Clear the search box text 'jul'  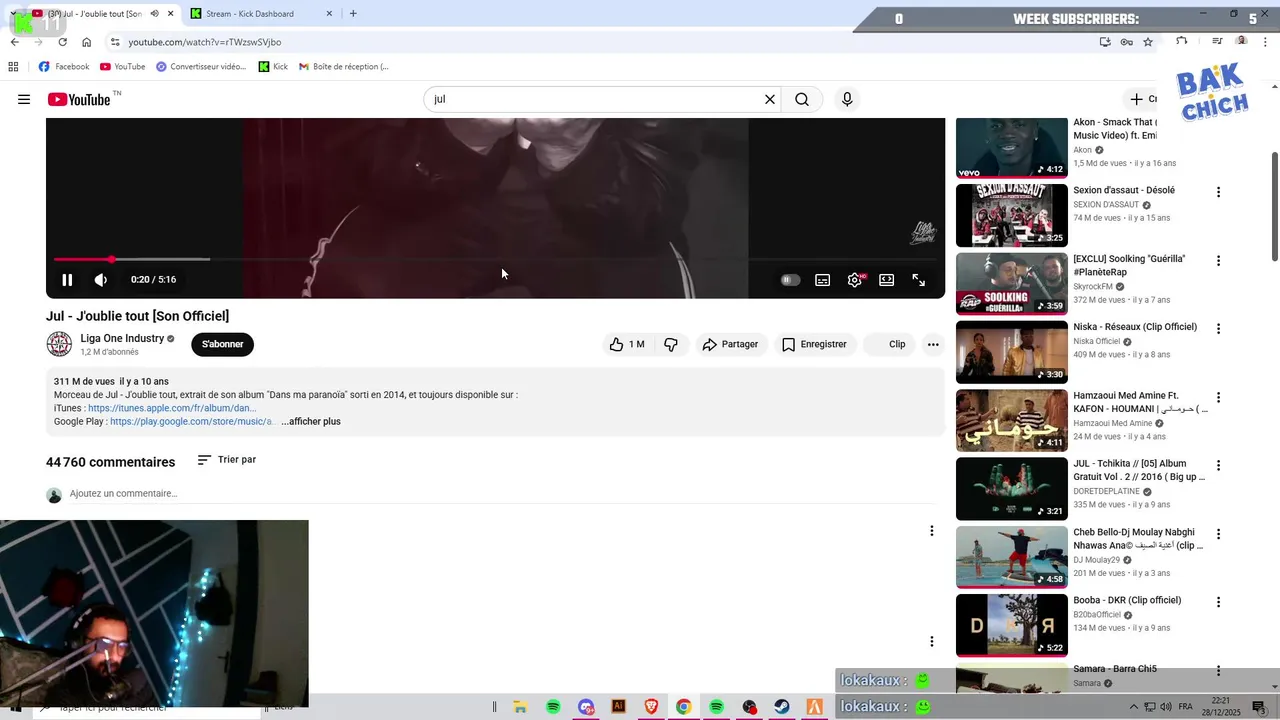[770, 99]
